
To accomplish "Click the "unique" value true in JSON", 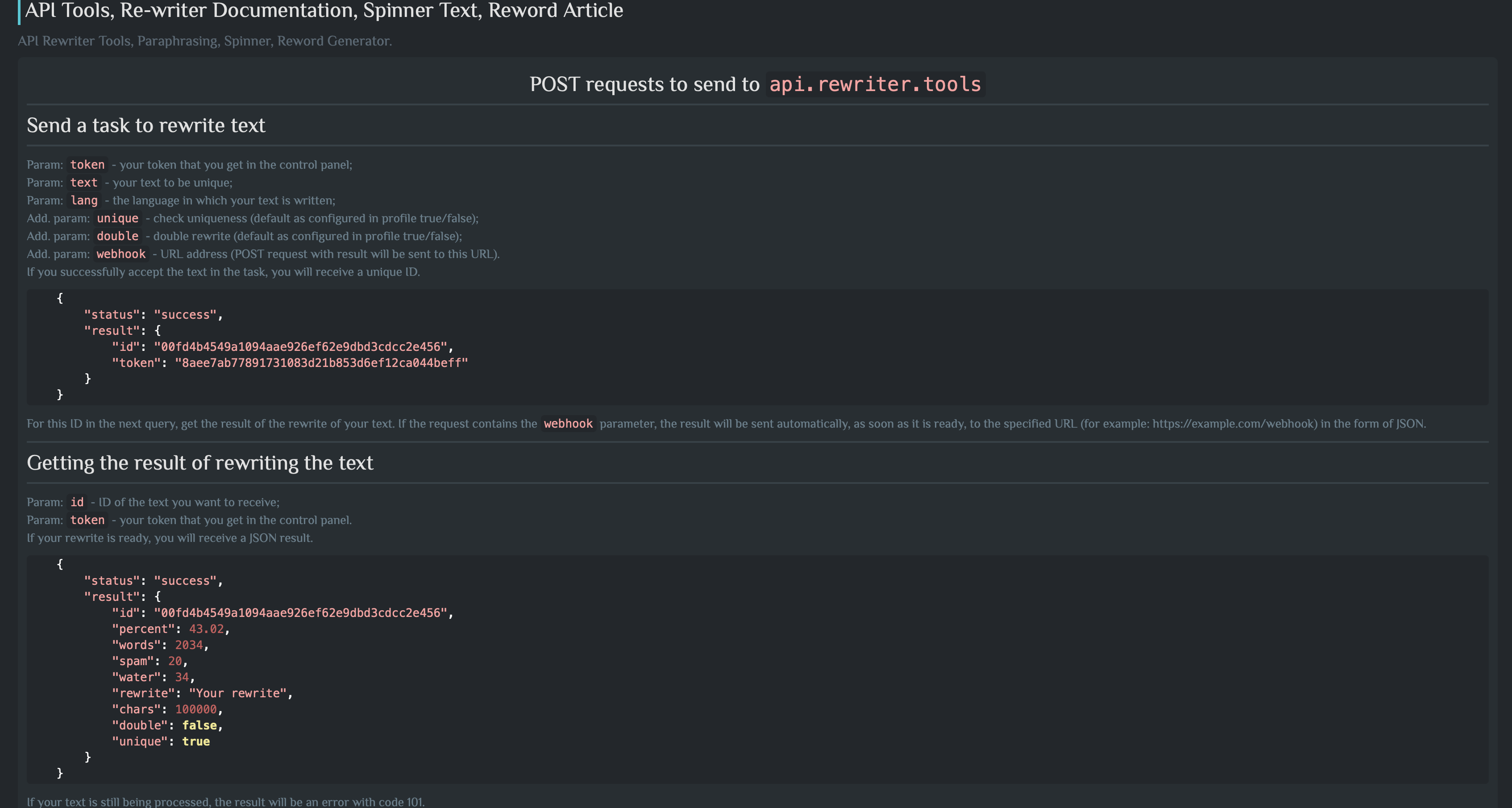I will 196,741.
